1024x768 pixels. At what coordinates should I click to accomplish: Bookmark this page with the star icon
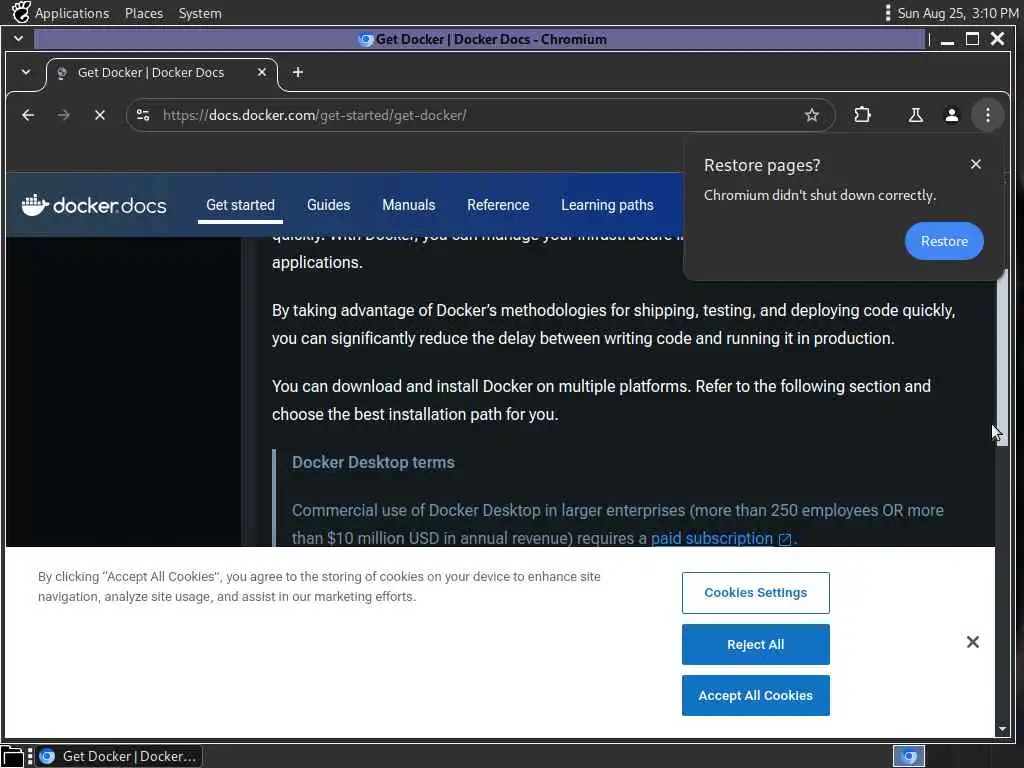tap(811, 116)
